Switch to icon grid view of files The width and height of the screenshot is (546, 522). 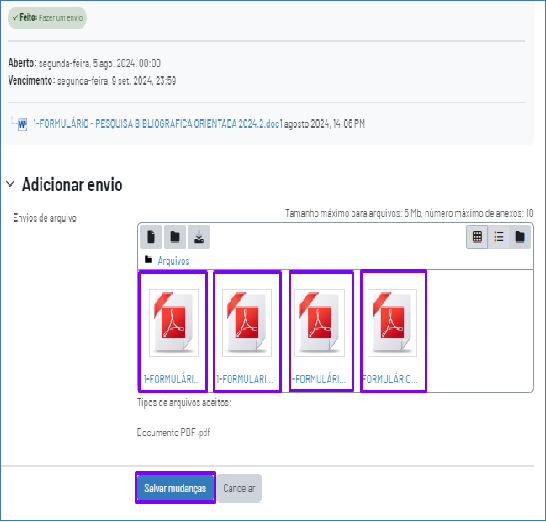(x=477, y=237)
